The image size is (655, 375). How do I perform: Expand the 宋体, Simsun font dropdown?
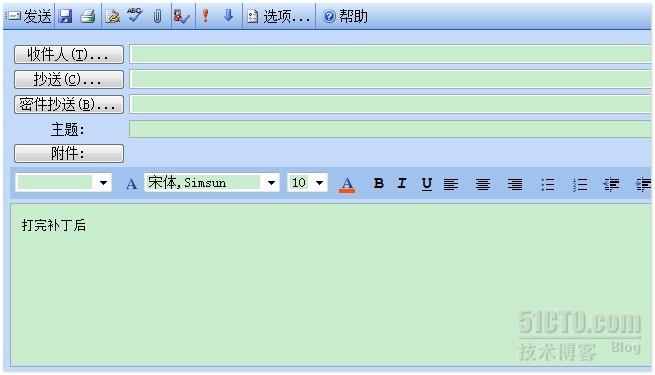point(271,183)
